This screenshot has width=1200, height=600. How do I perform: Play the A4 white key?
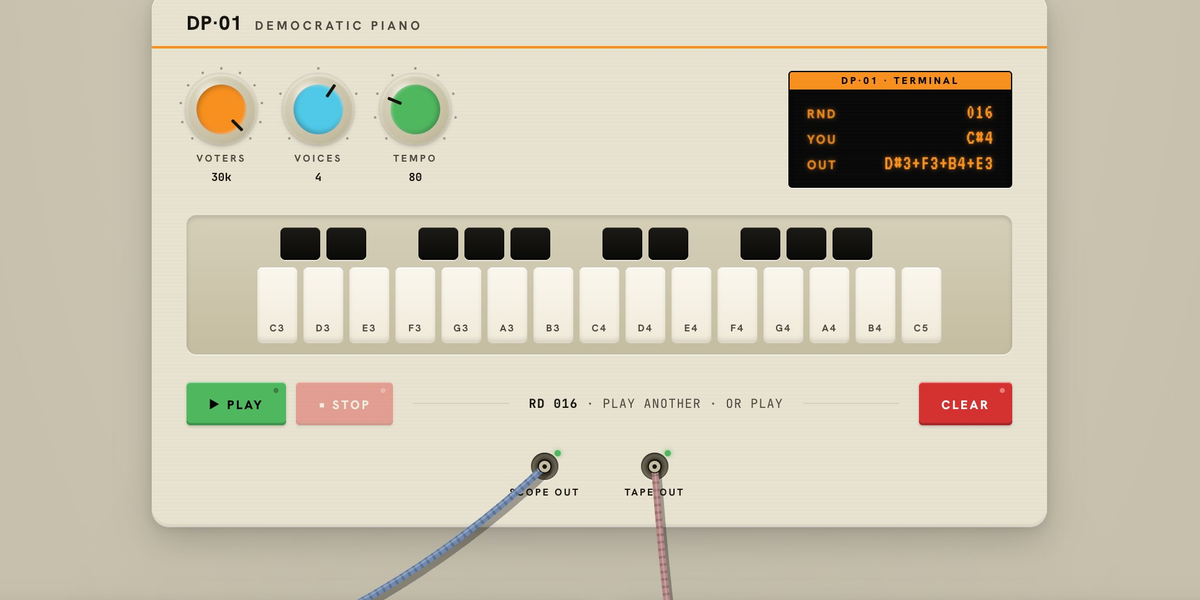[x=829, y=305]
